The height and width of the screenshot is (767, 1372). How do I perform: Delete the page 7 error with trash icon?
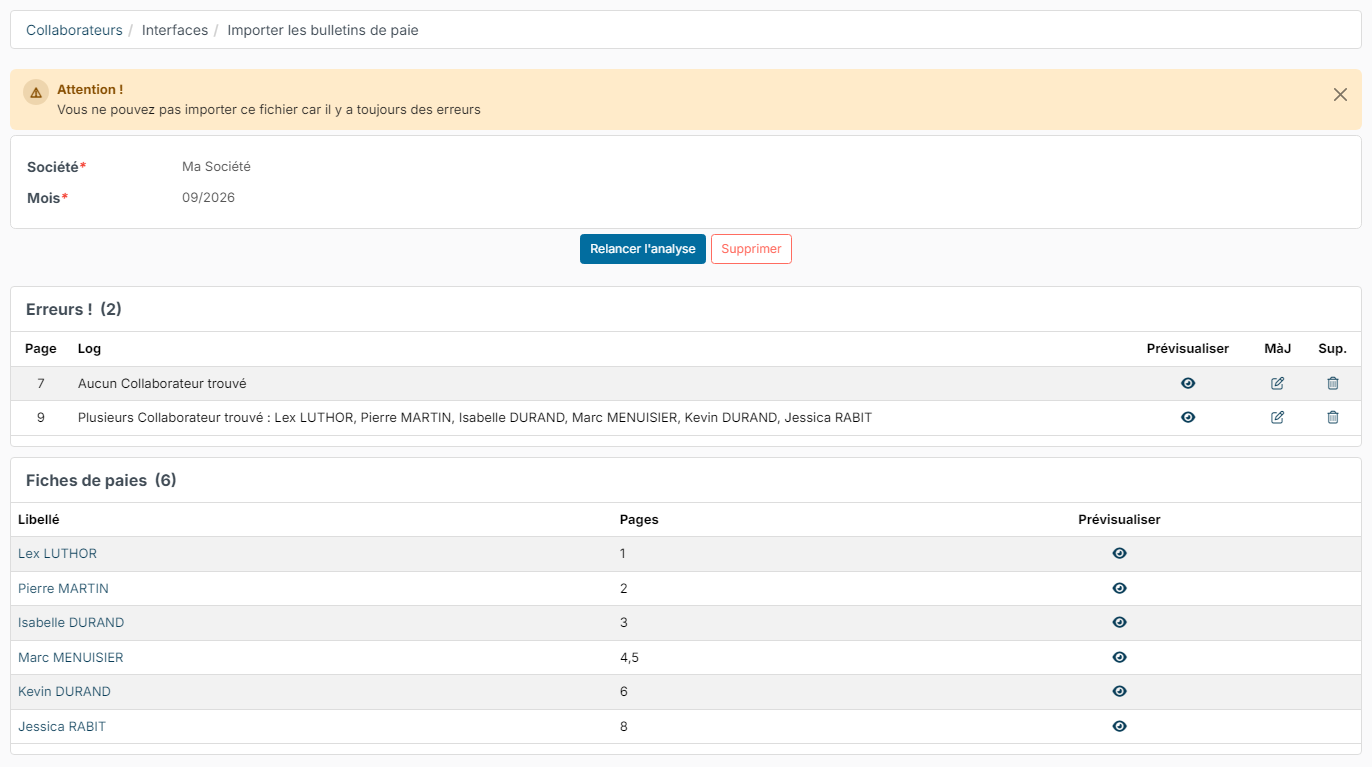pyautogui.click(x=1332, y=383)
